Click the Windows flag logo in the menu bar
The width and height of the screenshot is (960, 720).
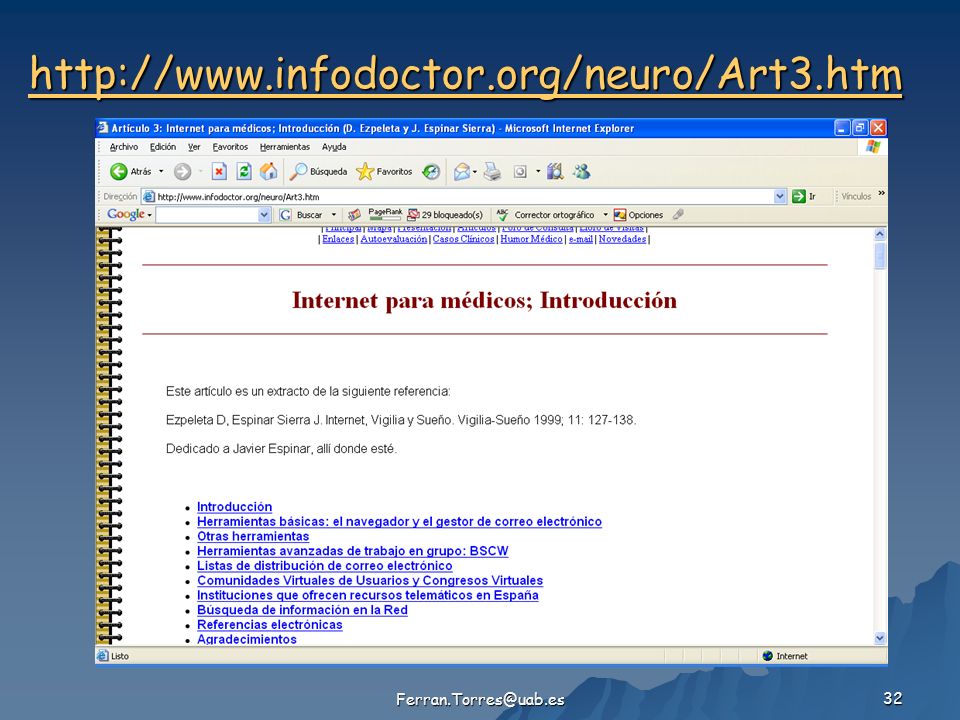coord(873,147)
